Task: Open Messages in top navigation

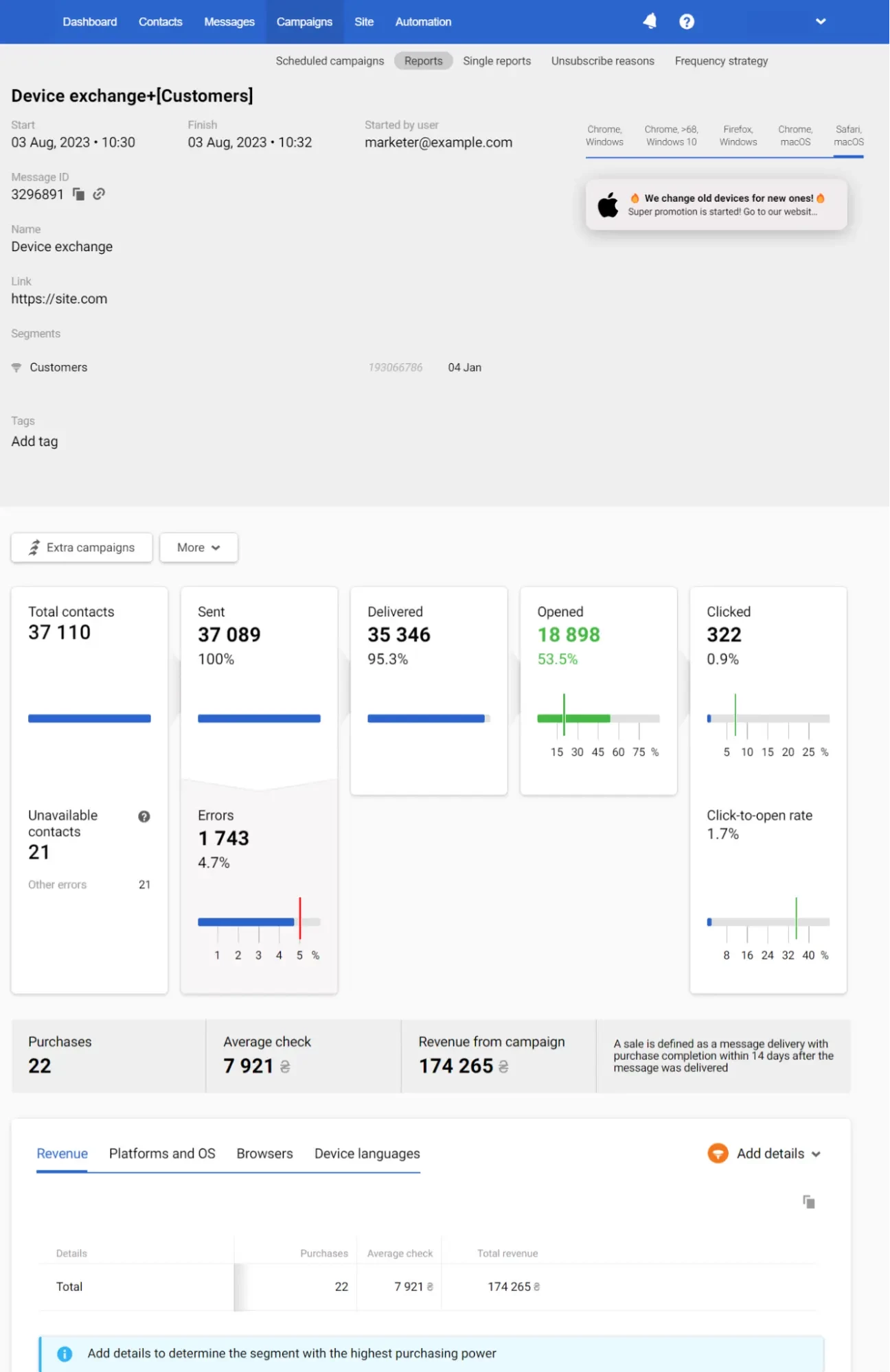Action: point(229,22)
